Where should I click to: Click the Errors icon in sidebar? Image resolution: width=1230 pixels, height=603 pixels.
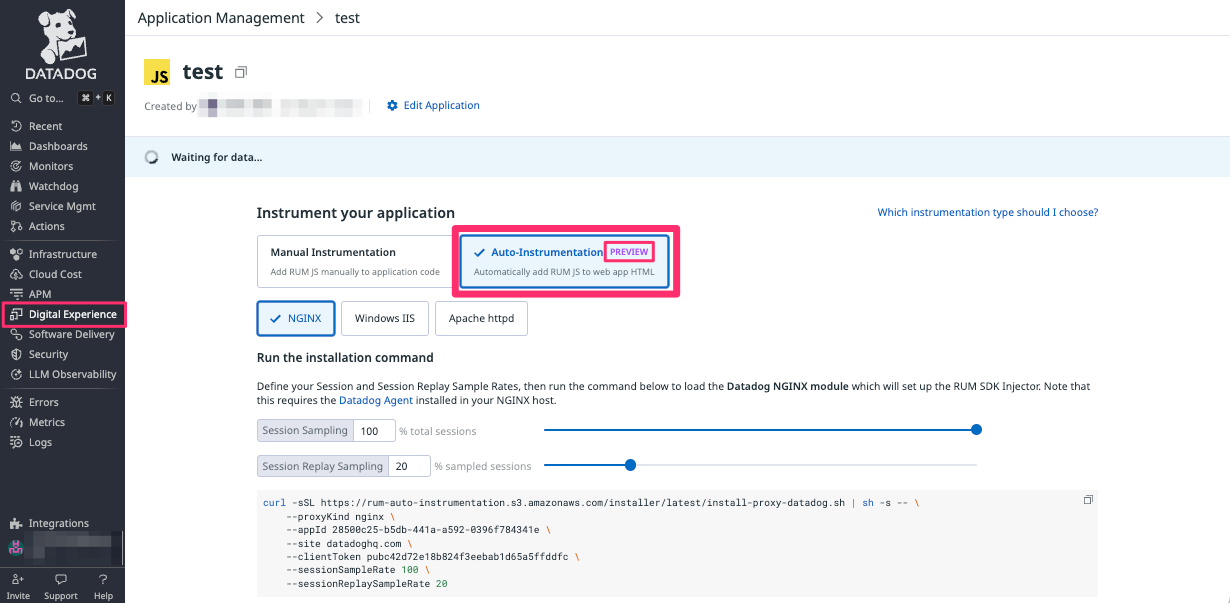pyautogui.click(x=16, y=402)
